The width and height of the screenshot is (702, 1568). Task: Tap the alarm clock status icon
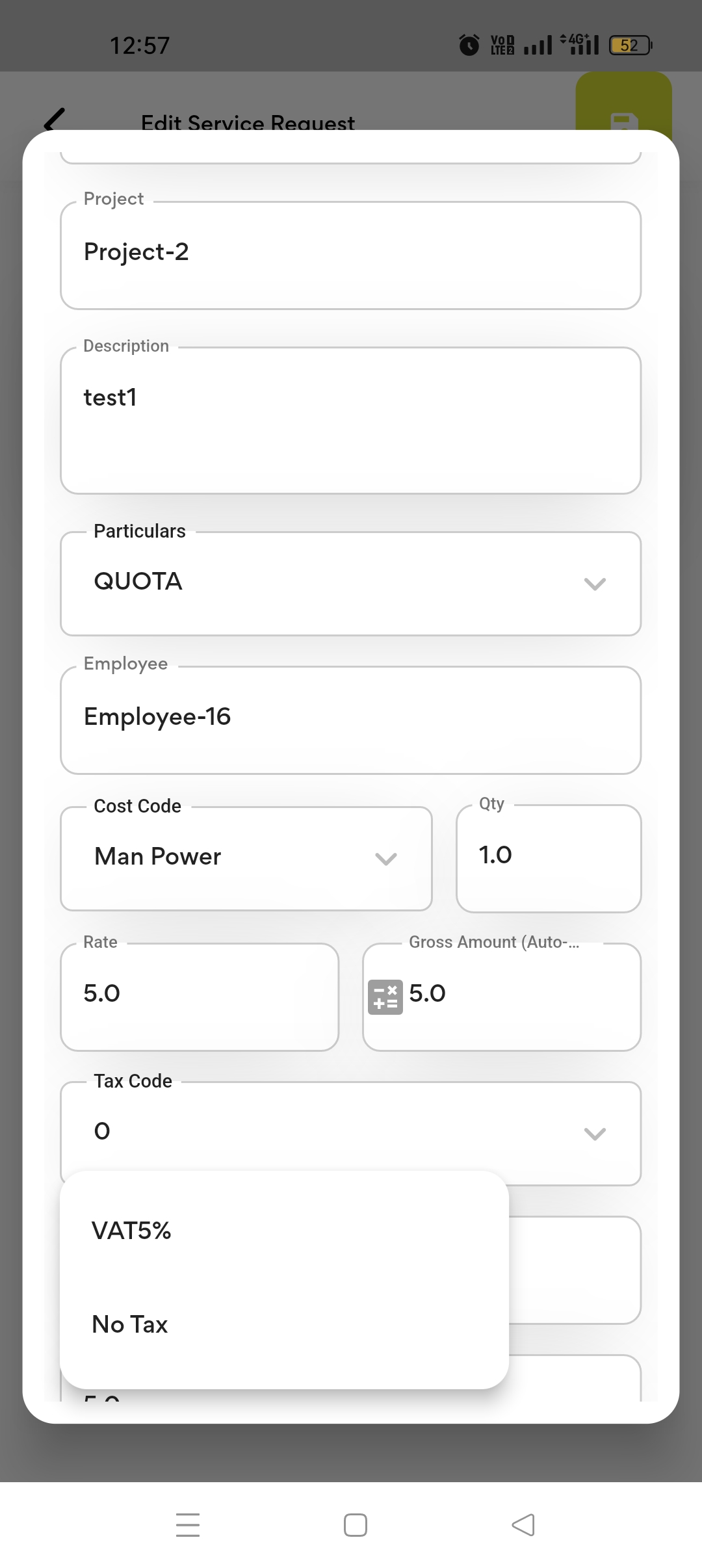(469, 45)
